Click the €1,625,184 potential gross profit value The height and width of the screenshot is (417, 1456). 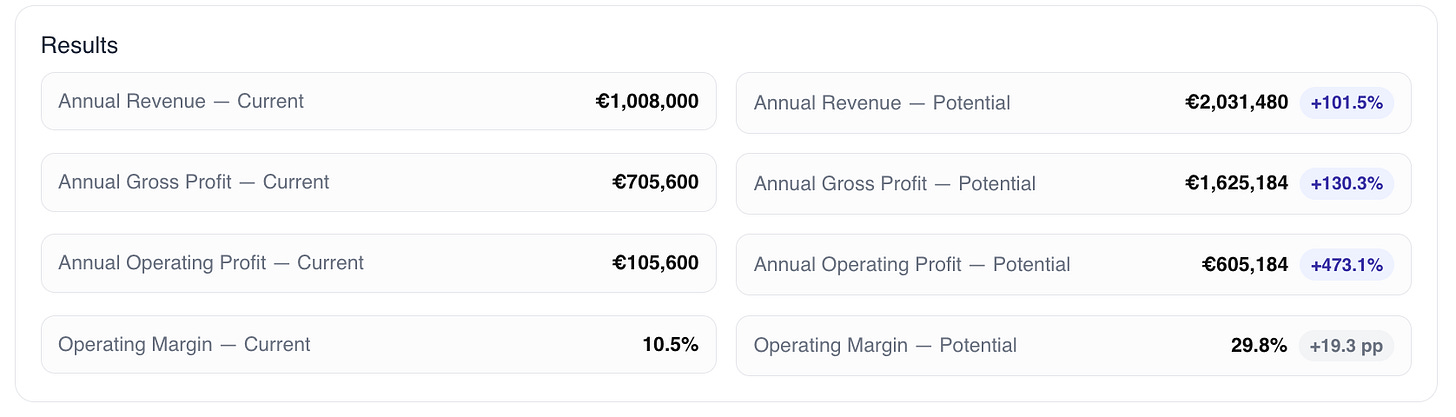coord(1236,183)
